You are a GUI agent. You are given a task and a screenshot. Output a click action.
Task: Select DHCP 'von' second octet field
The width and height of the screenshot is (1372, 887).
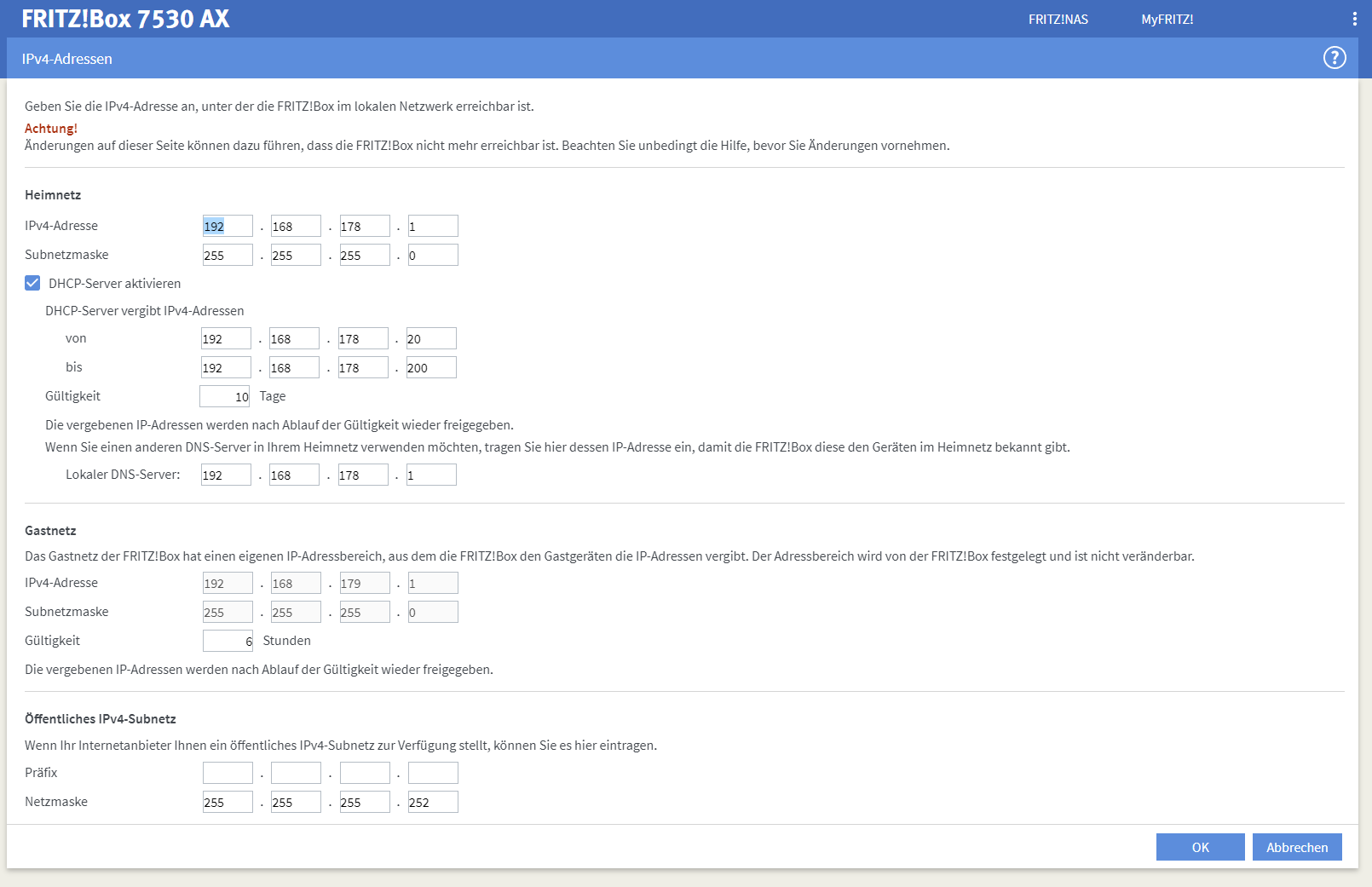tap(294, 338)
